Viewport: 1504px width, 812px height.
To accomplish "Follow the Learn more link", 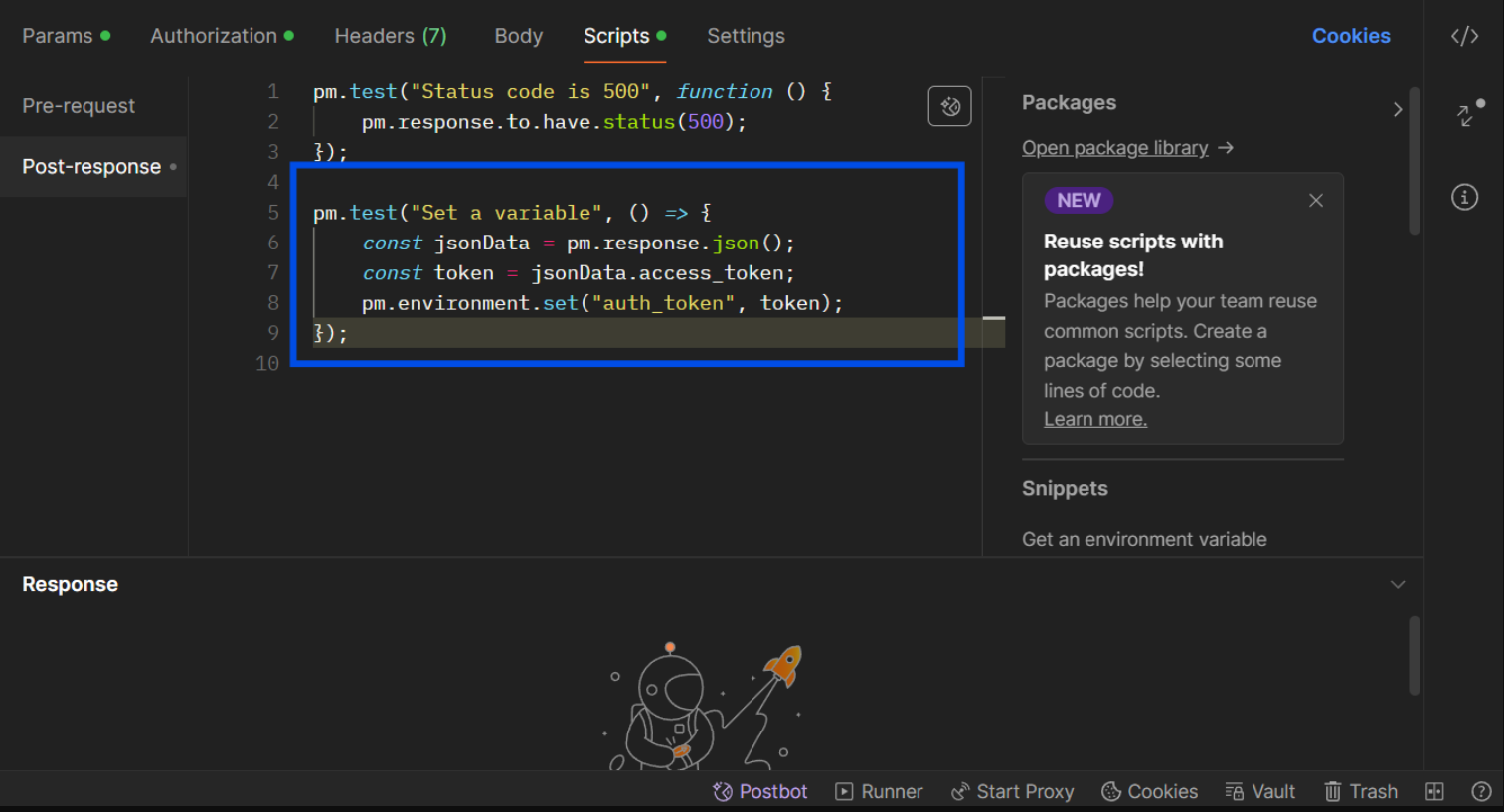I will (x=1095, y=419).
